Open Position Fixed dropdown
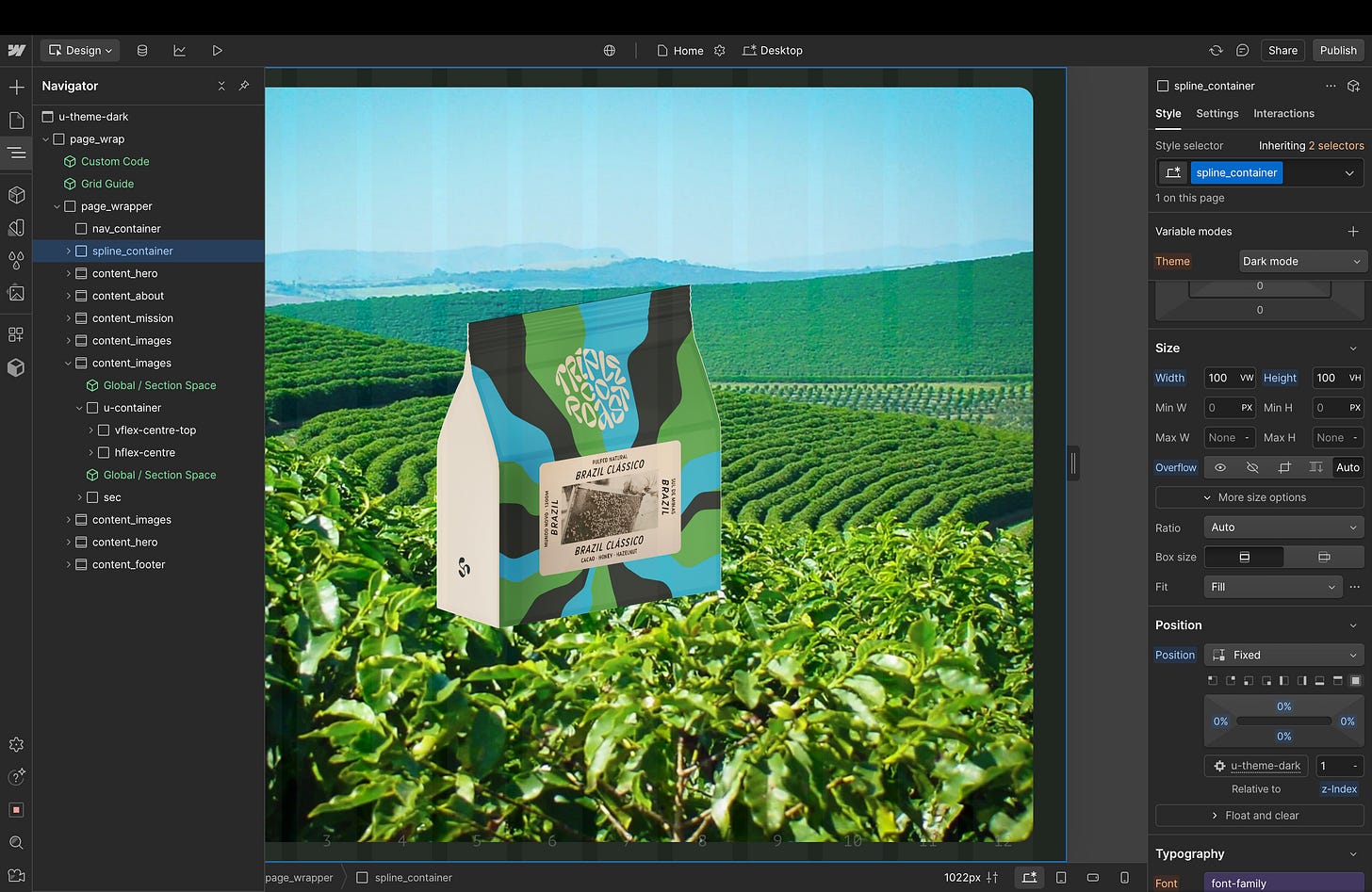Image resolution: width=1372 pixels, height=892 pixels. tap(1284, 655)
